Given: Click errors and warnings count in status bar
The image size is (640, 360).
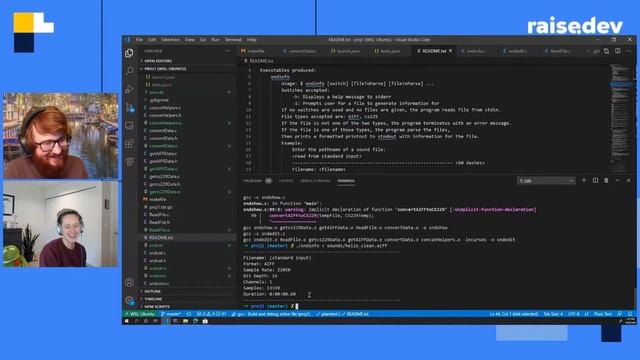Looking at the screenshot, I should point(211,314).
